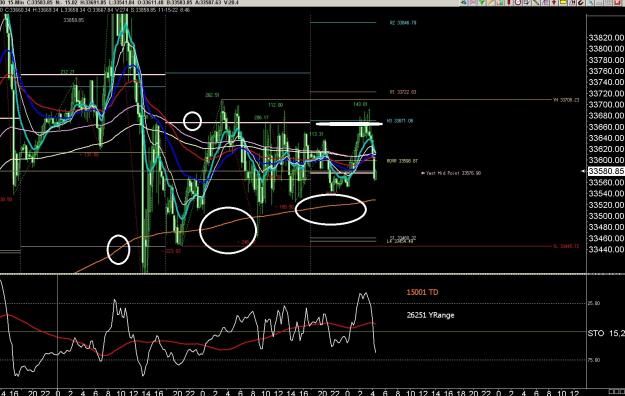Click the green check mark toolbar icon
The image size is (625, 396).
[x=482, y=2]
